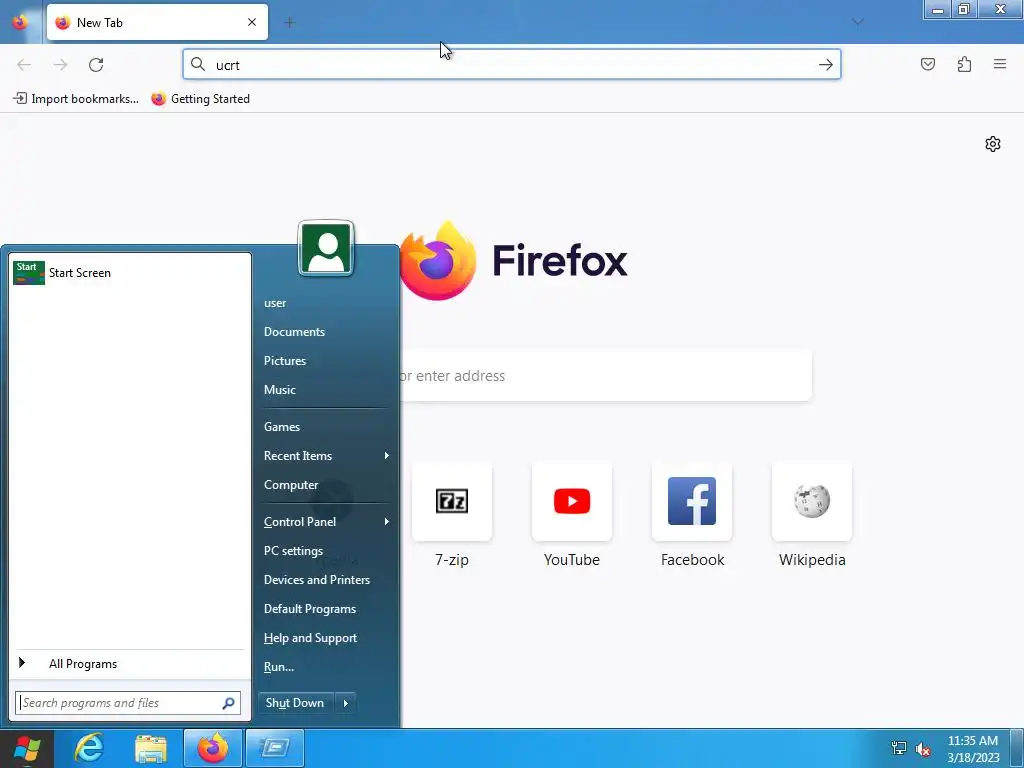This screenshot has height=768, width=1024.
Task: Select the New Tab tab
Action: (x=157, y=22)
